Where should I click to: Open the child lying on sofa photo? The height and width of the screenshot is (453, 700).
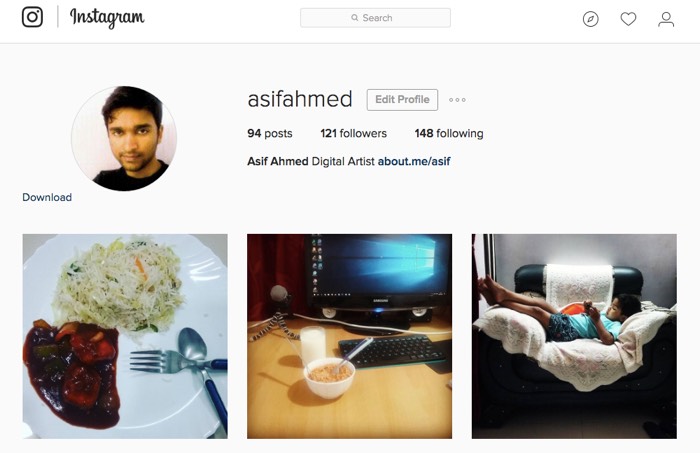(x=574, y=336)
